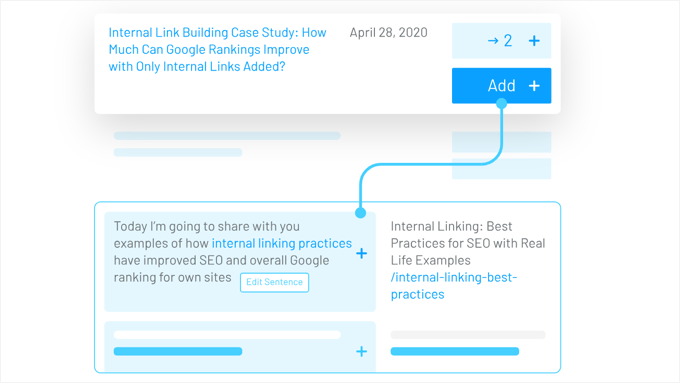Click the number 2 link counter
The width and height of the screenshot is (680, 383).
(508, 41)
